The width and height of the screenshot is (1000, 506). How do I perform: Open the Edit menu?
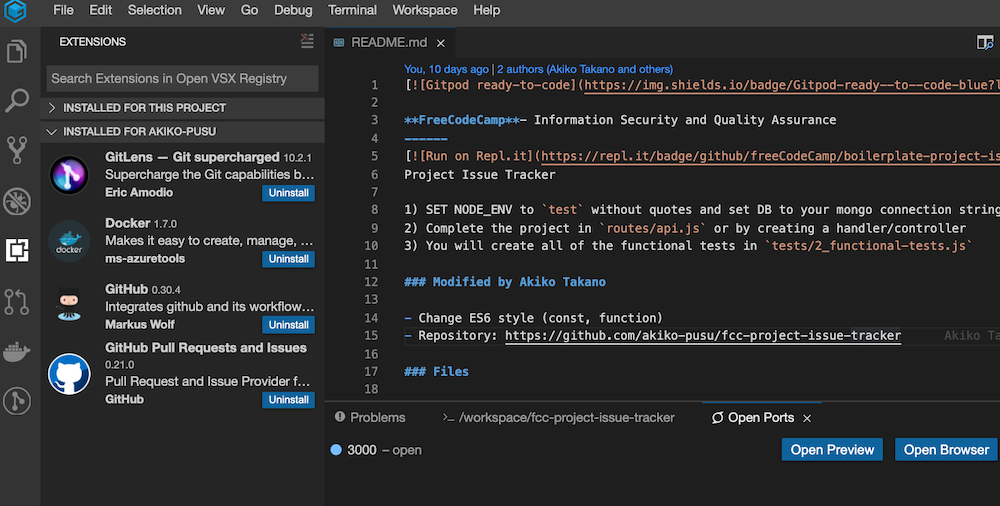pyautogui.click(x=100, y=10)
